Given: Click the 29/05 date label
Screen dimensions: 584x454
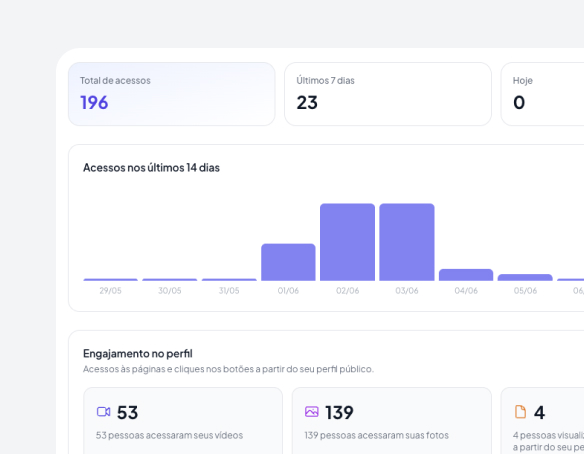Looking at the screenshot, I should [111, 291].
